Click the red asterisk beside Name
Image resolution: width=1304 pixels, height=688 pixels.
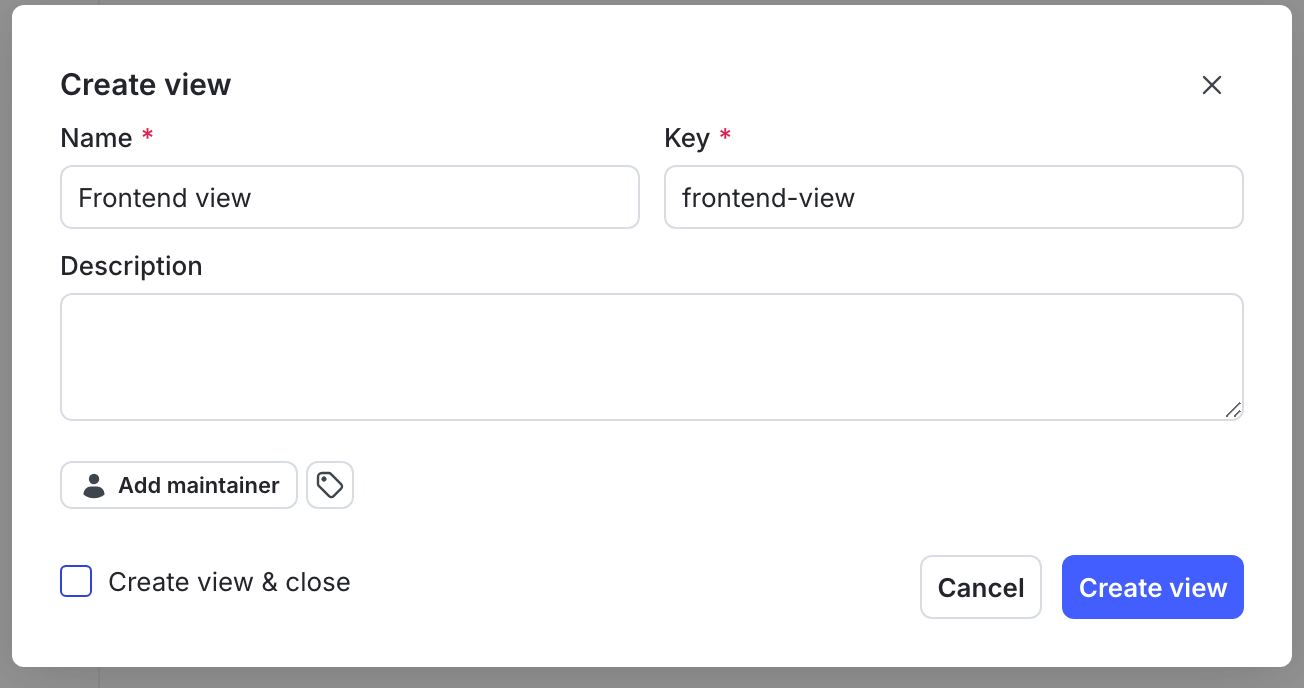pos(147,137)
